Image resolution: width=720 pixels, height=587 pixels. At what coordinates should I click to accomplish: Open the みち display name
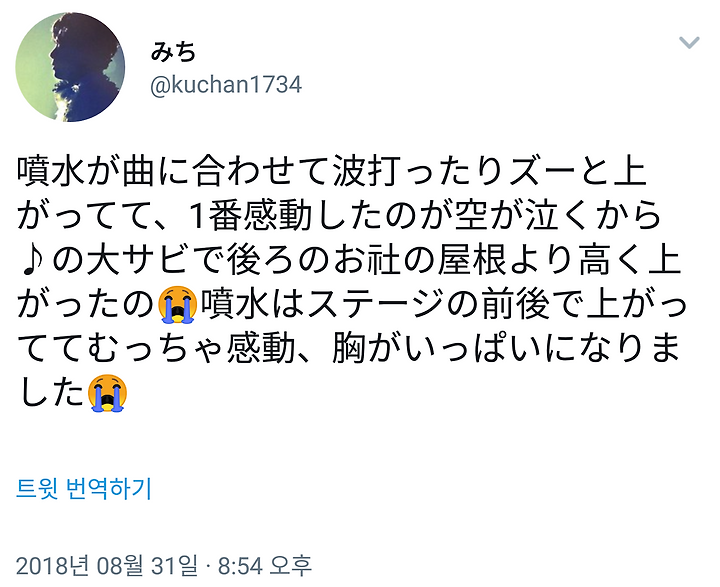point(174,51)
